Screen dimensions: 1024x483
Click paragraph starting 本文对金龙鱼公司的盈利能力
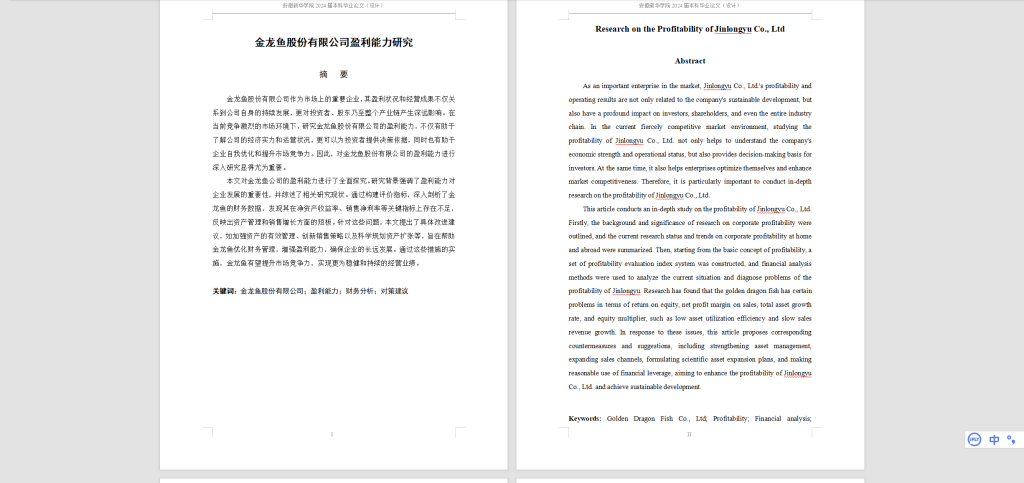334,222
